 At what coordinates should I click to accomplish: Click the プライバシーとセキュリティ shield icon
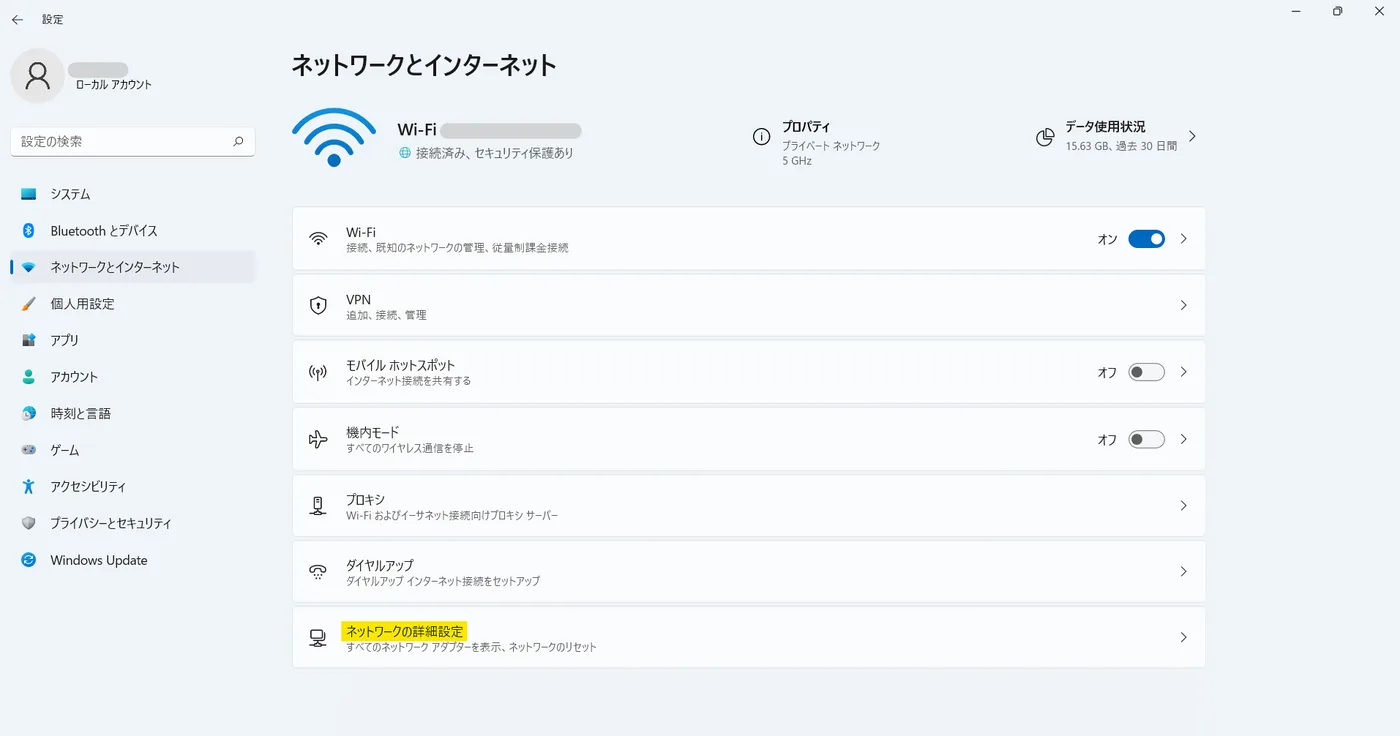click(x=29, y=523)
